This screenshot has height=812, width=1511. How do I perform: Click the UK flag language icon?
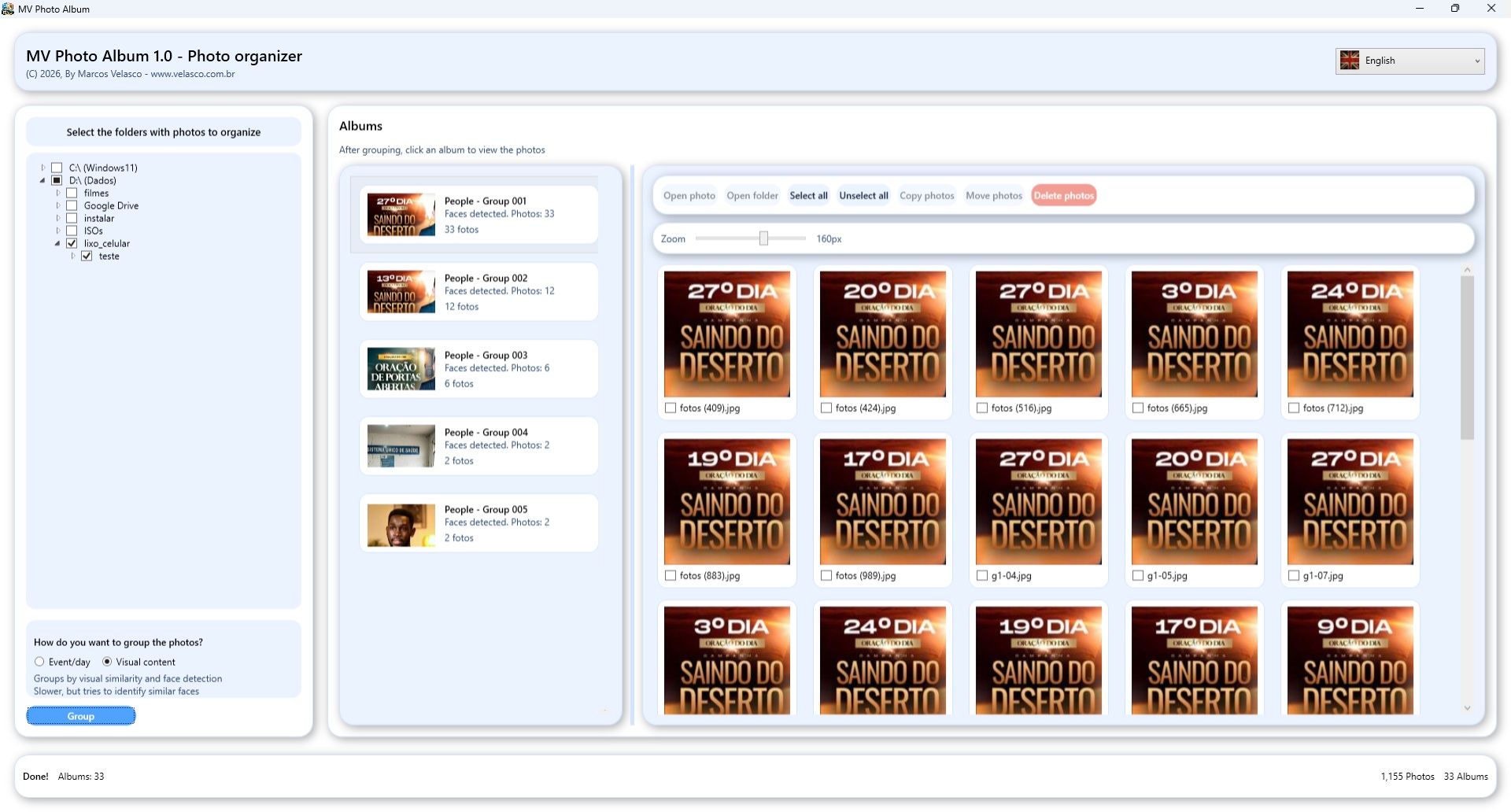[x=1350, y=61]
